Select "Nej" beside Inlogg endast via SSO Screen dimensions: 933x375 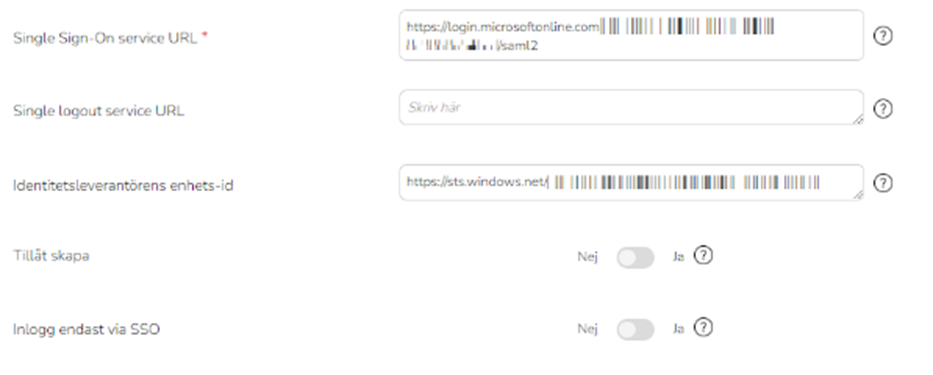(x=587, y=329)
